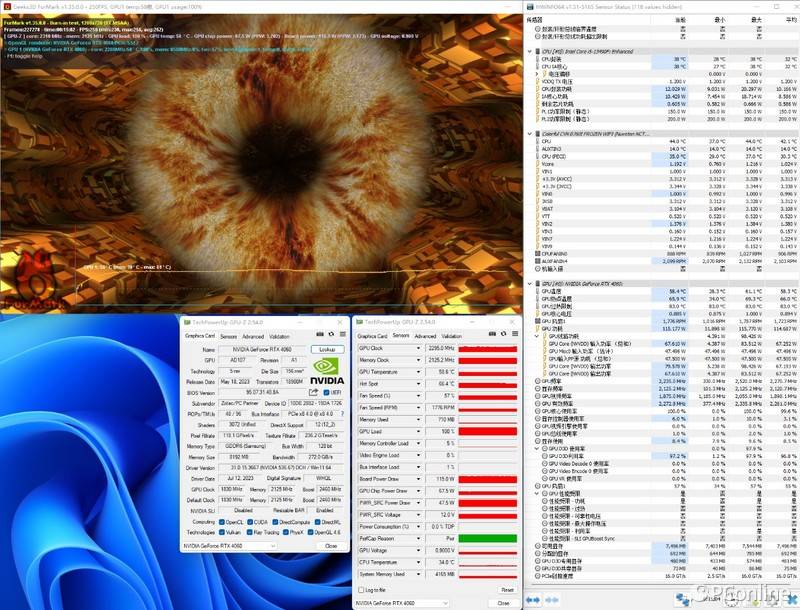The image size is (800, 610).
Task: Click the blue X icon in HWiNFO bottom toolbar
Action: pos(793,600)
